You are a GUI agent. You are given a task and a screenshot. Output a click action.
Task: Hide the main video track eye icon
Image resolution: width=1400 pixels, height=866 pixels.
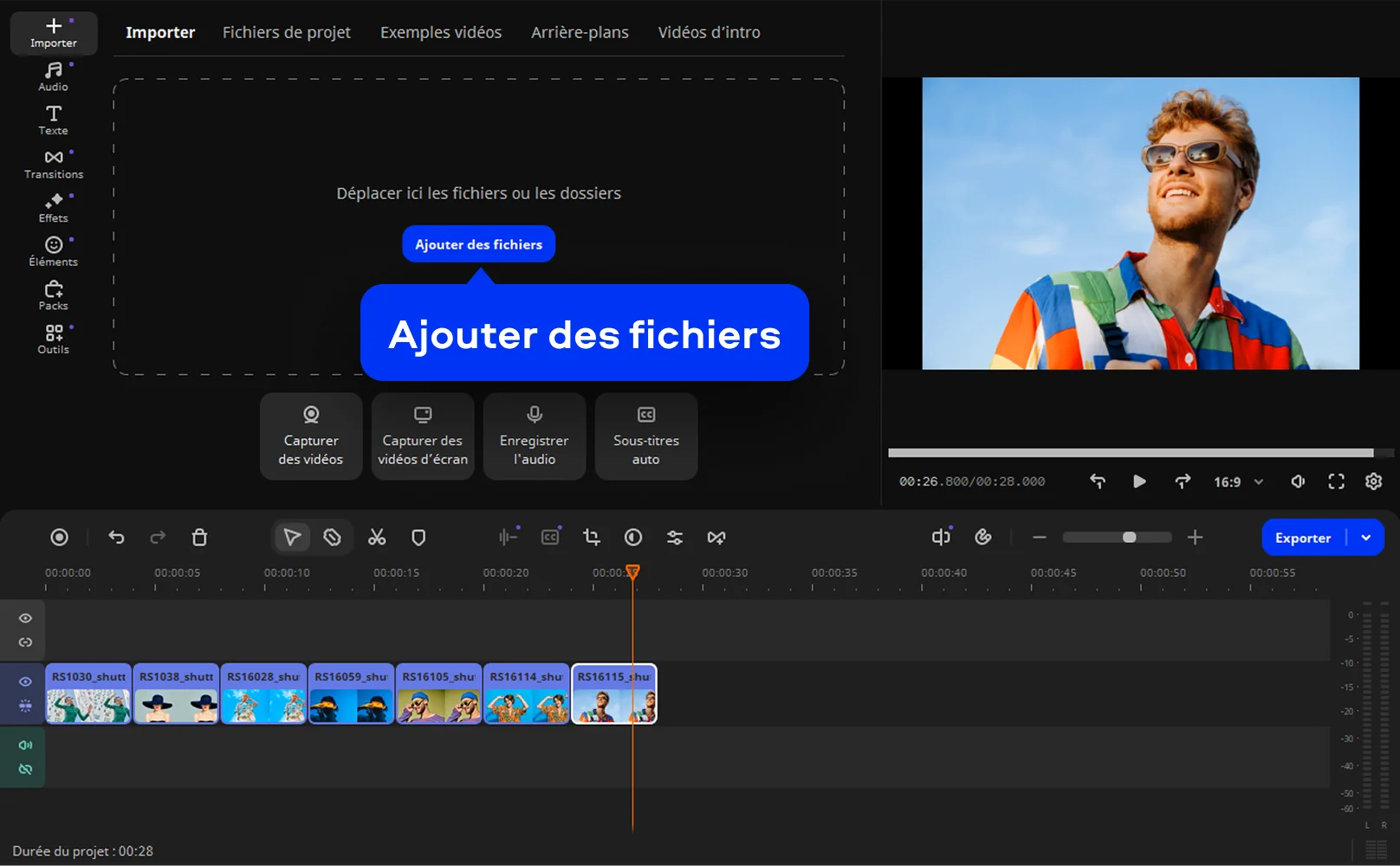click(25, 682)
